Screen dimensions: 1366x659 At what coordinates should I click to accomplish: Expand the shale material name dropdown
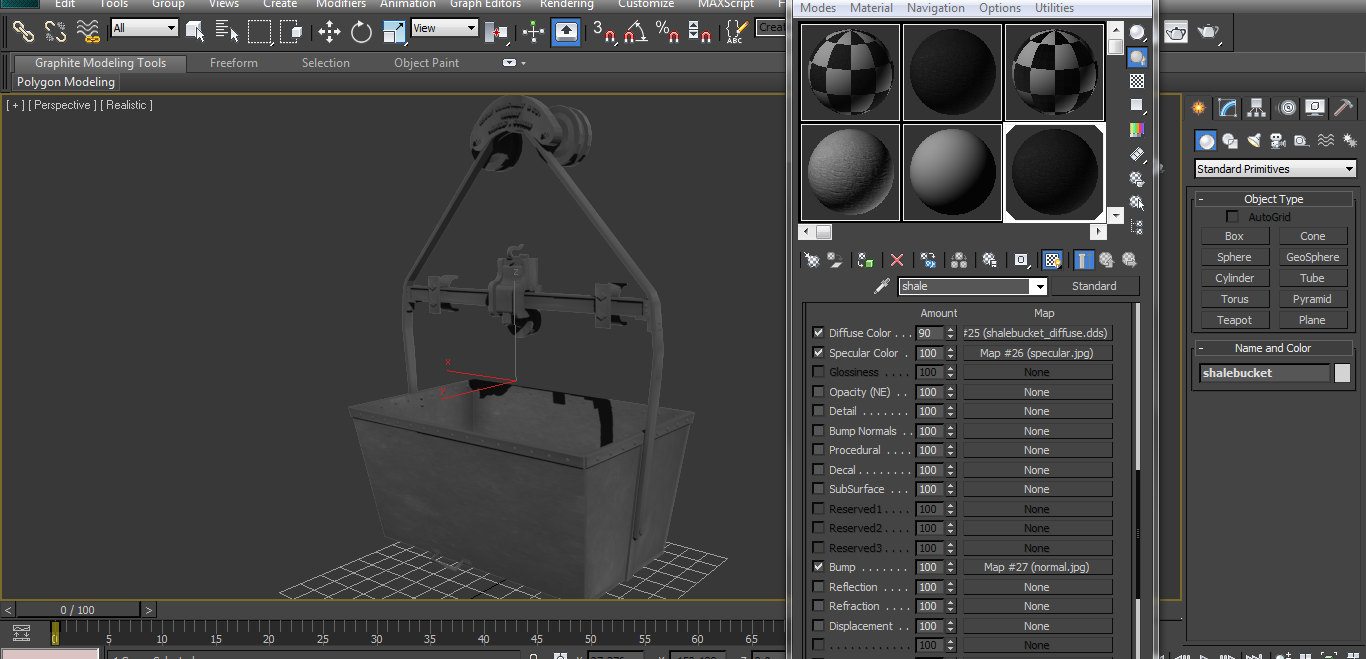1040,287
